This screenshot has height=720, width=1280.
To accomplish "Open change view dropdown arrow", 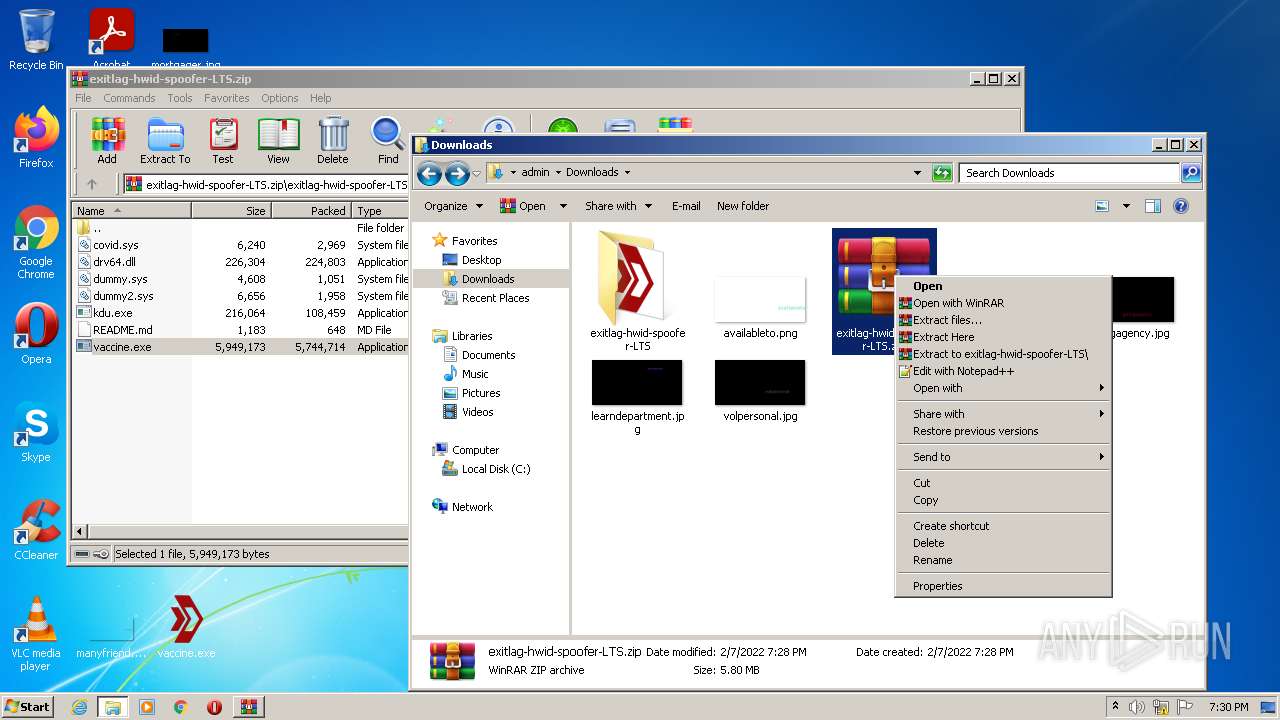I will click(1126, 206).
